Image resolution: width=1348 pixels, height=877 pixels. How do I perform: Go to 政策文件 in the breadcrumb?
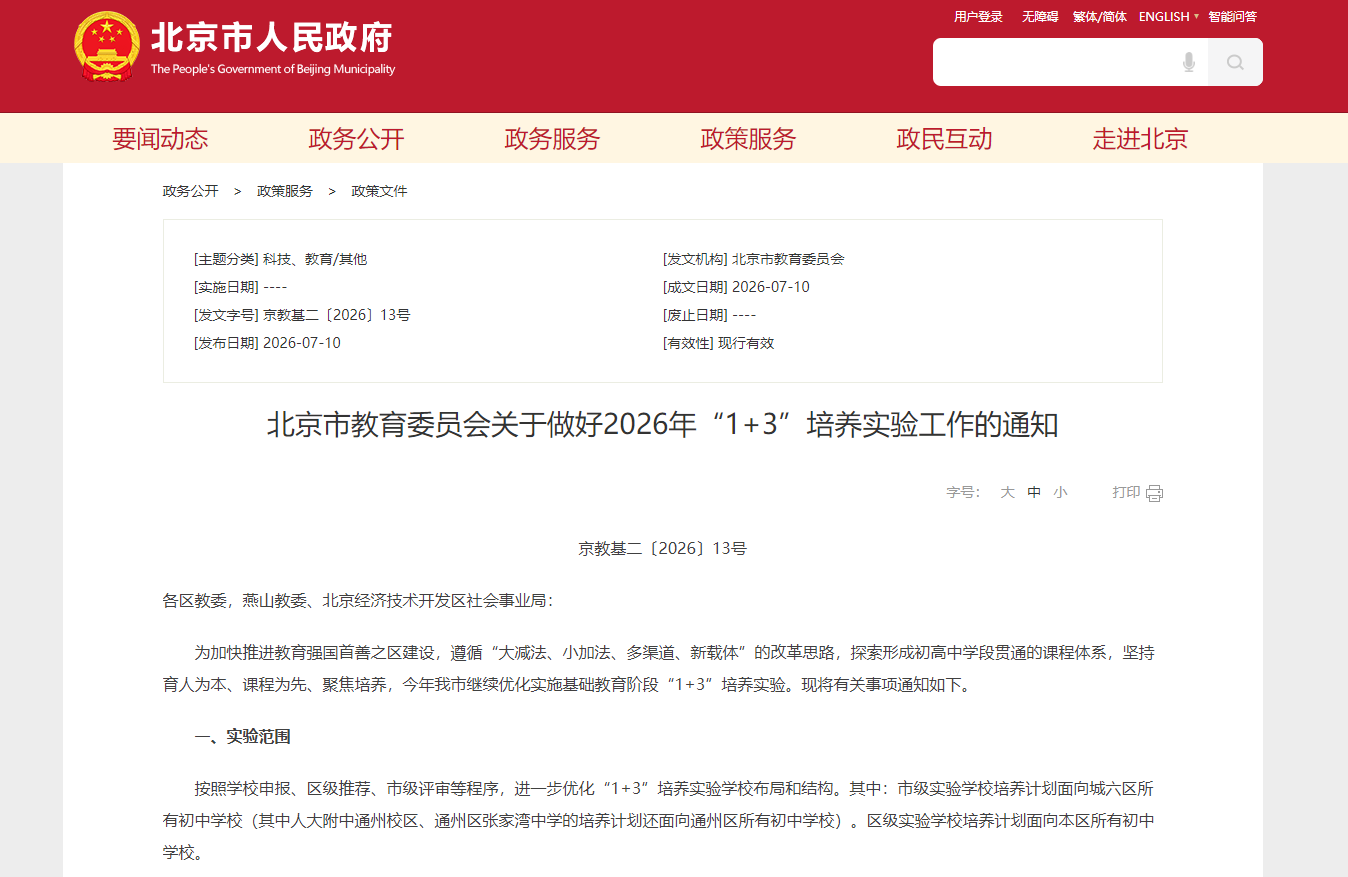(x=379, y=191)
